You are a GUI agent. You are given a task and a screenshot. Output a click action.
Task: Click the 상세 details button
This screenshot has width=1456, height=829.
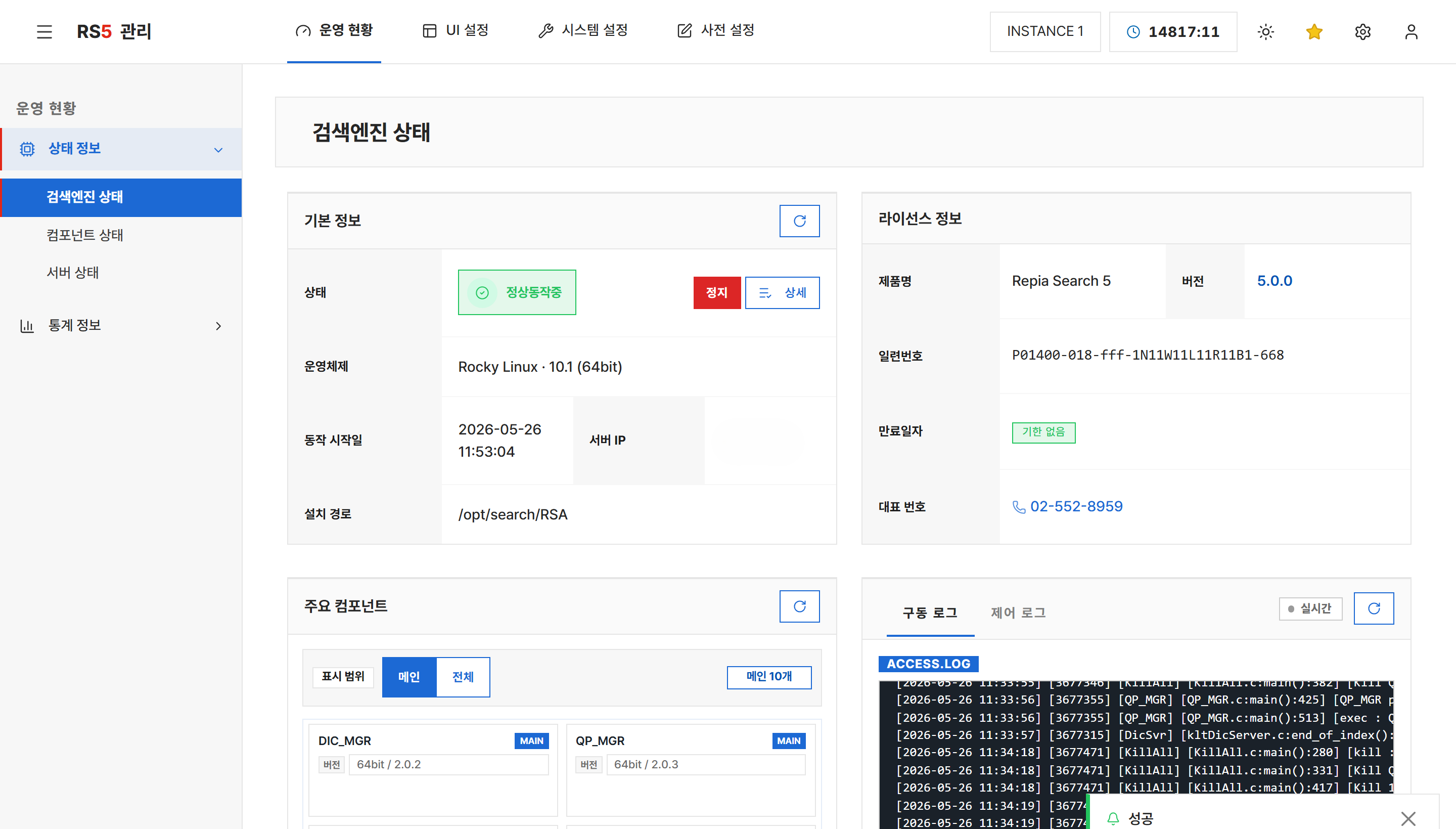point(782,293)
